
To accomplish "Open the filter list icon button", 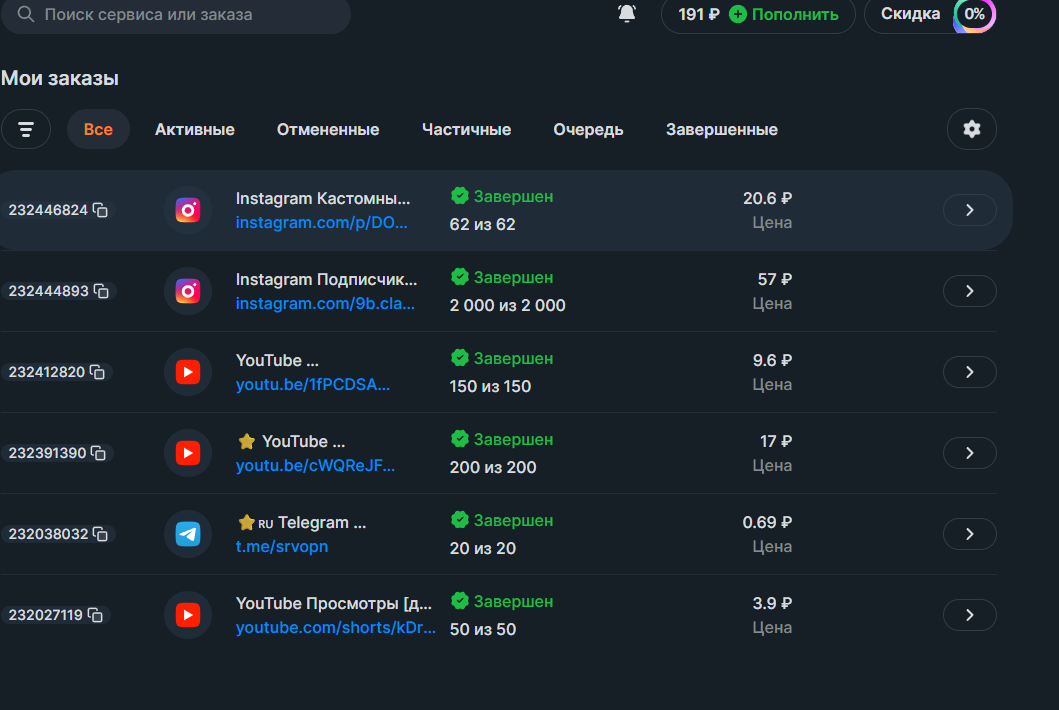I will click(x=26, y=129).
